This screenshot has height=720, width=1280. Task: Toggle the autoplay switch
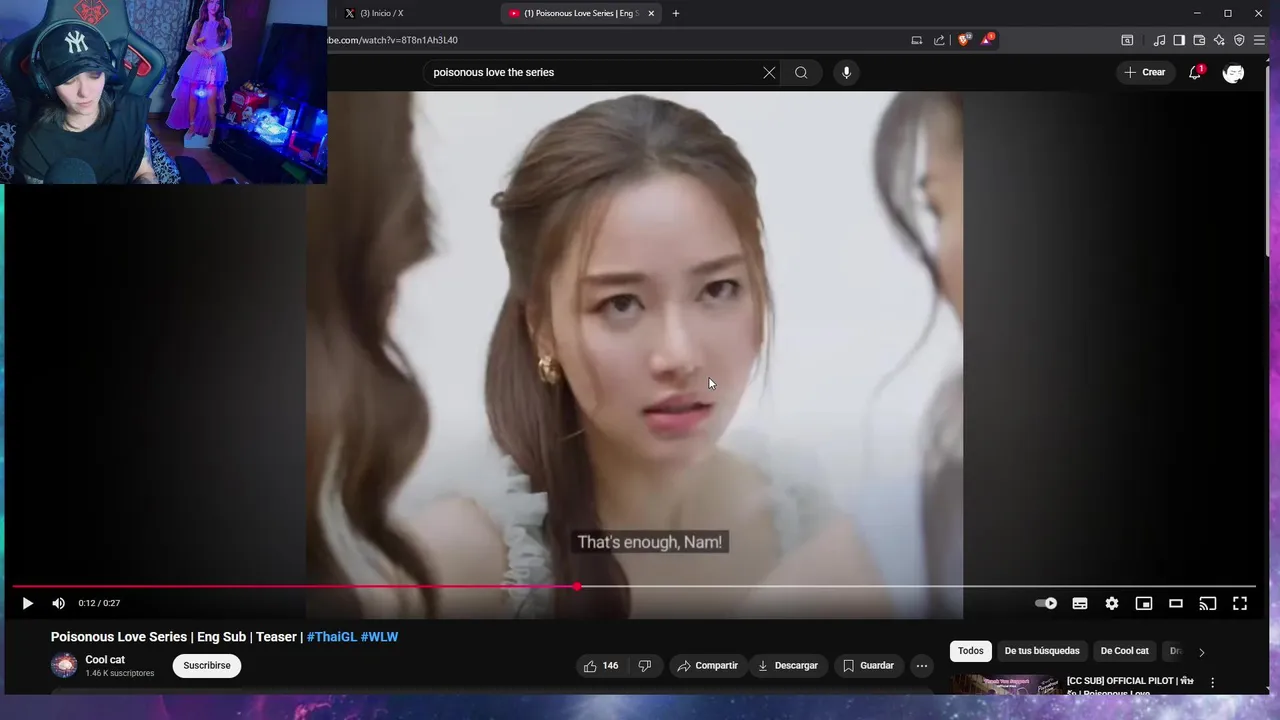1046,603
